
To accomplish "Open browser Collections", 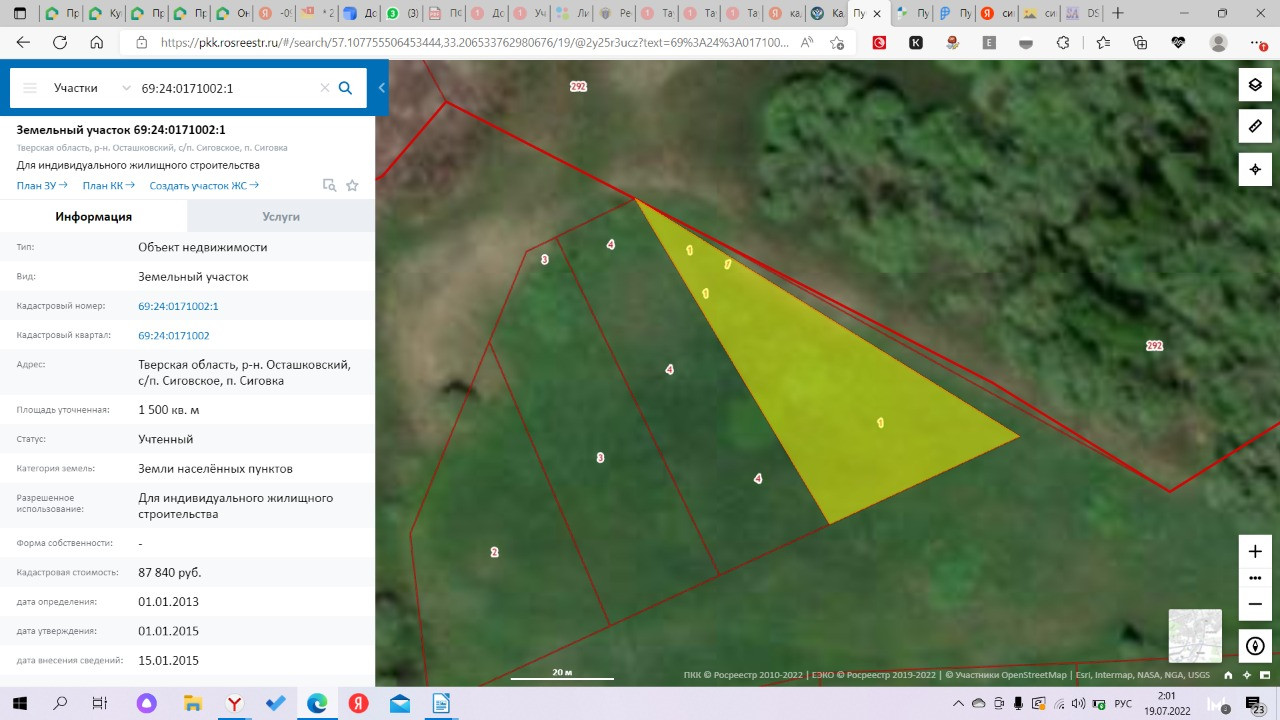I will coord(1141,43).
